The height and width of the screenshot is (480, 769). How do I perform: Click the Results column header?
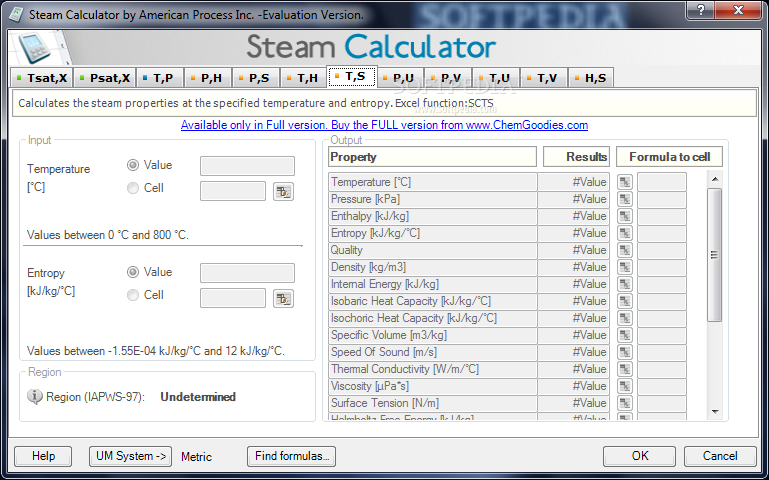tap(576, 157)
